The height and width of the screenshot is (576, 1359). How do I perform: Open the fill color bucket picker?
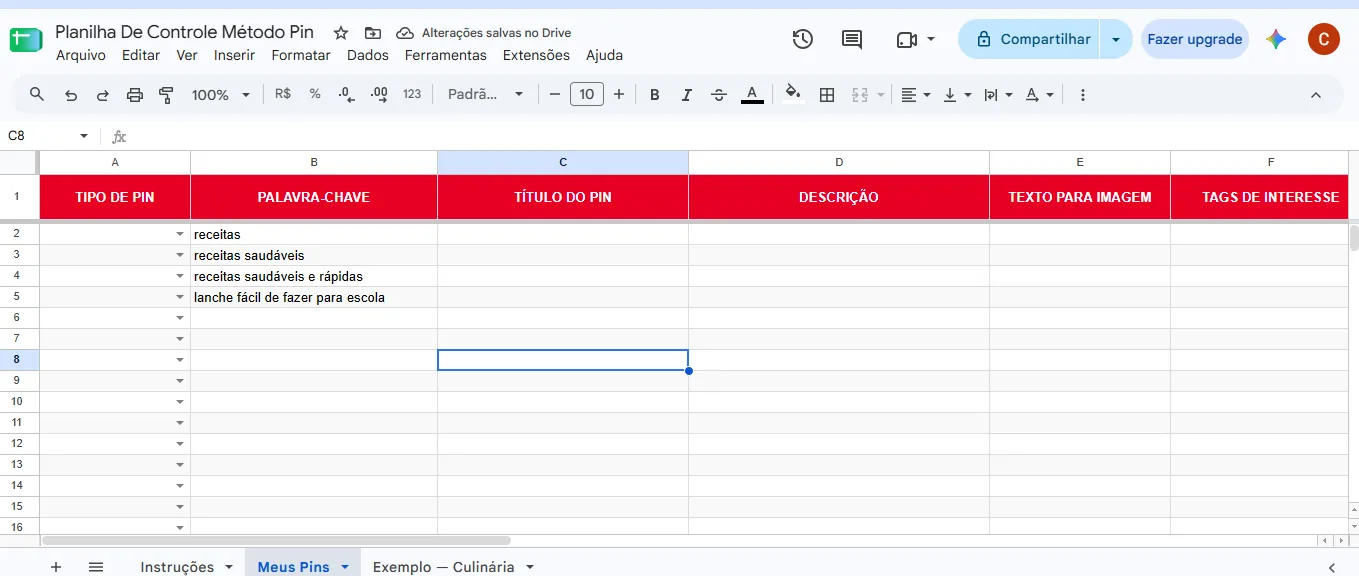[793, 94]
